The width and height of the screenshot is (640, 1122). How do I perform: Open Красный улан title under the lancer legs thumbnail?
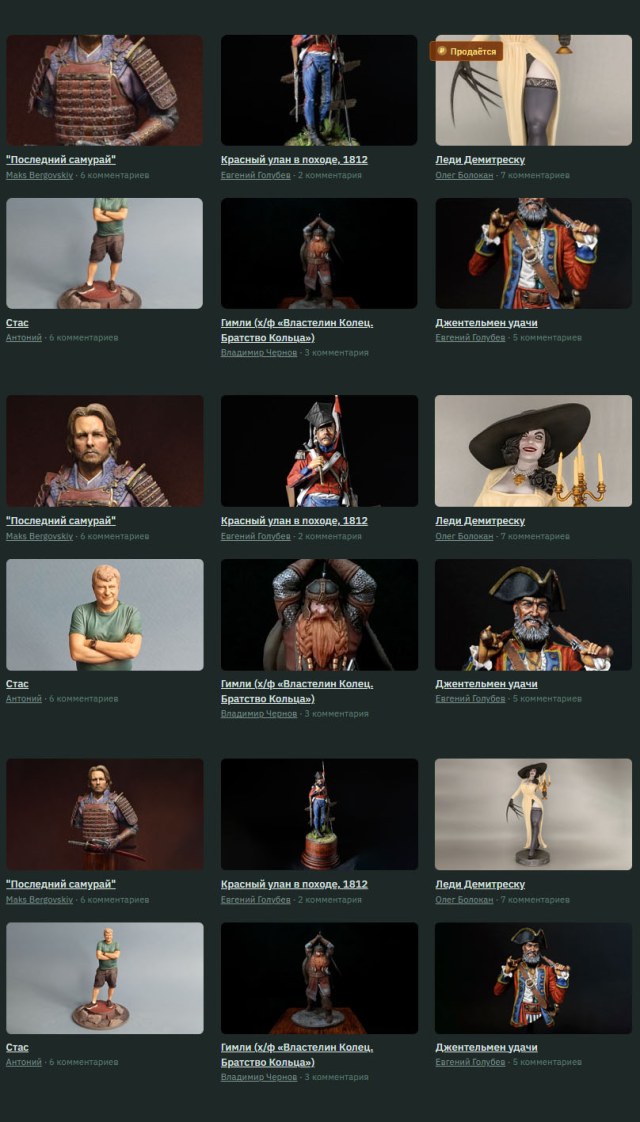(x=294, y=160)
